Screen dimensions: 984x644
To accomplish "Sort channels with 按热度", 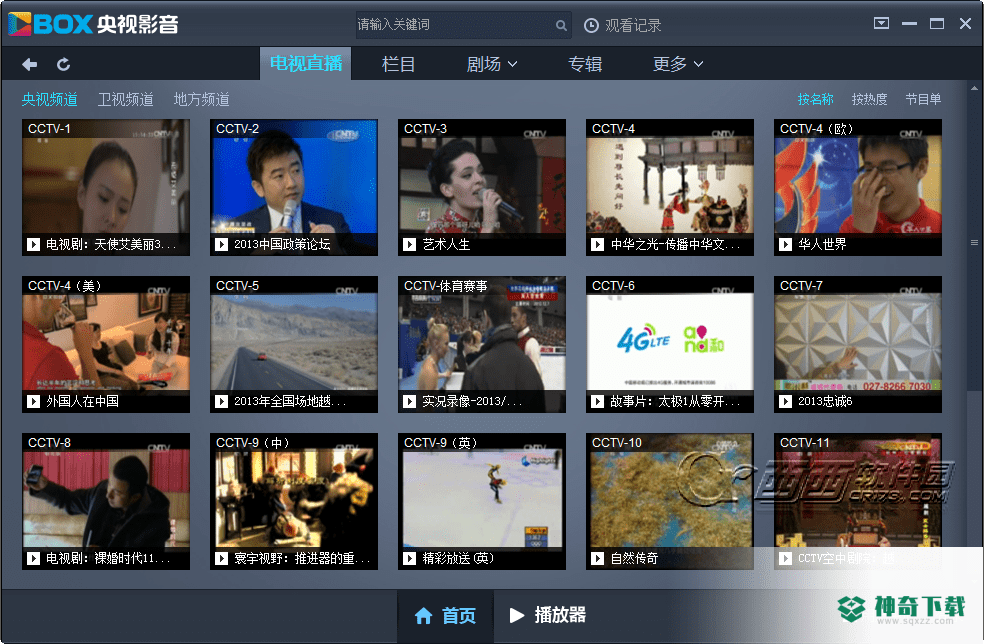I will (870, 99).
